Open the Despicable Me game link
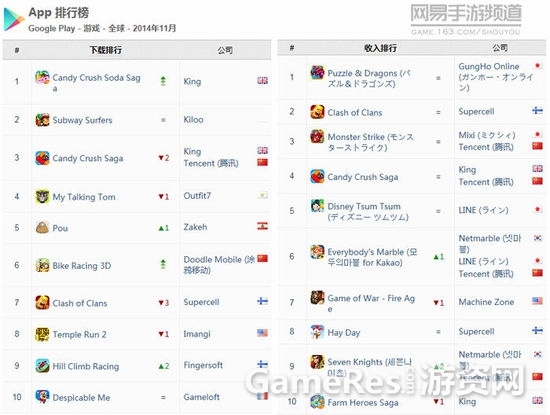Viewport: 550px width, 415px height. coord(81,397)
